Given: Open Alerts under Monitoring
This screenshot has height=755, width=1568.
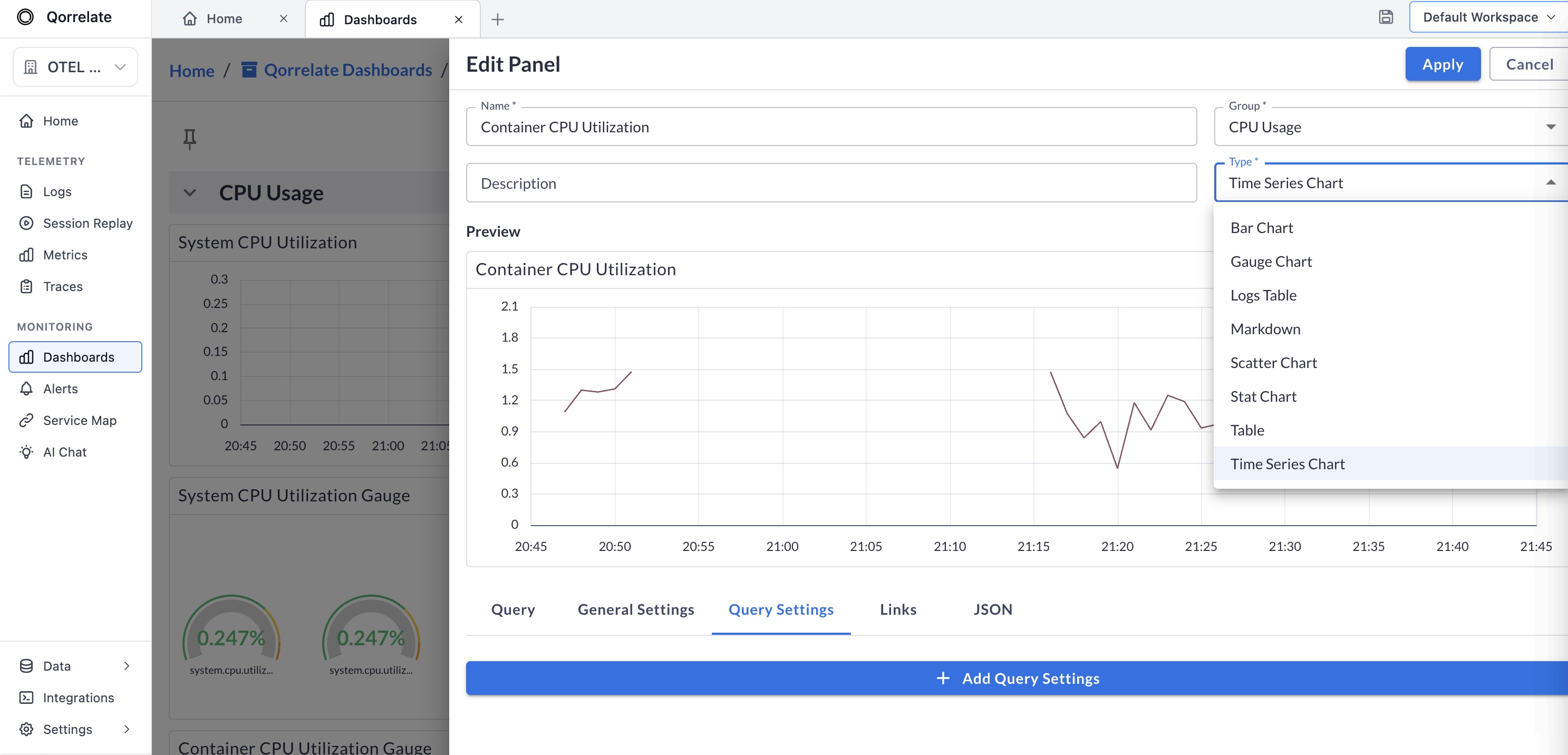Looking at the screenshot, I should point(60,389).
